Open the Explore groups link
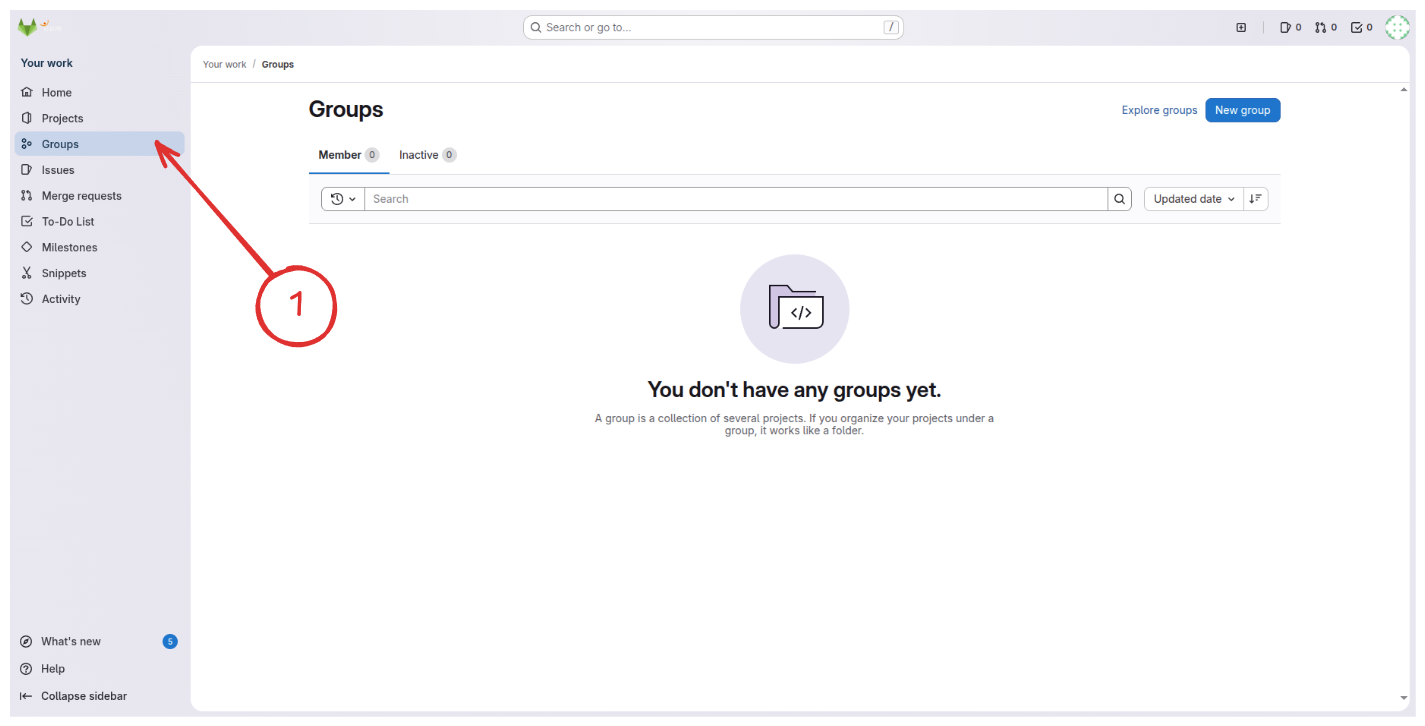 point(1158,110)
